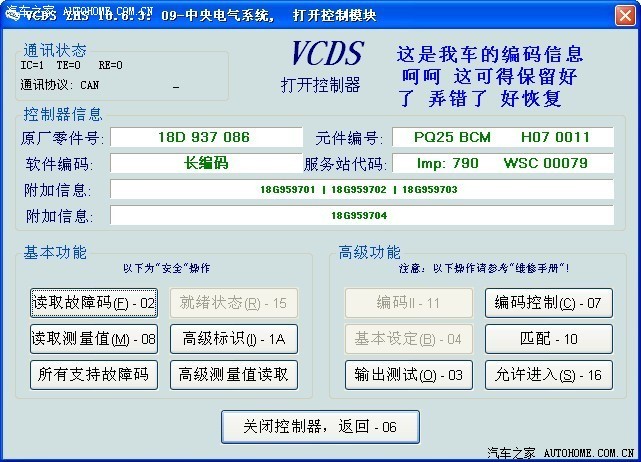Open 编码控制 - 07 coding

pos(549,303)
